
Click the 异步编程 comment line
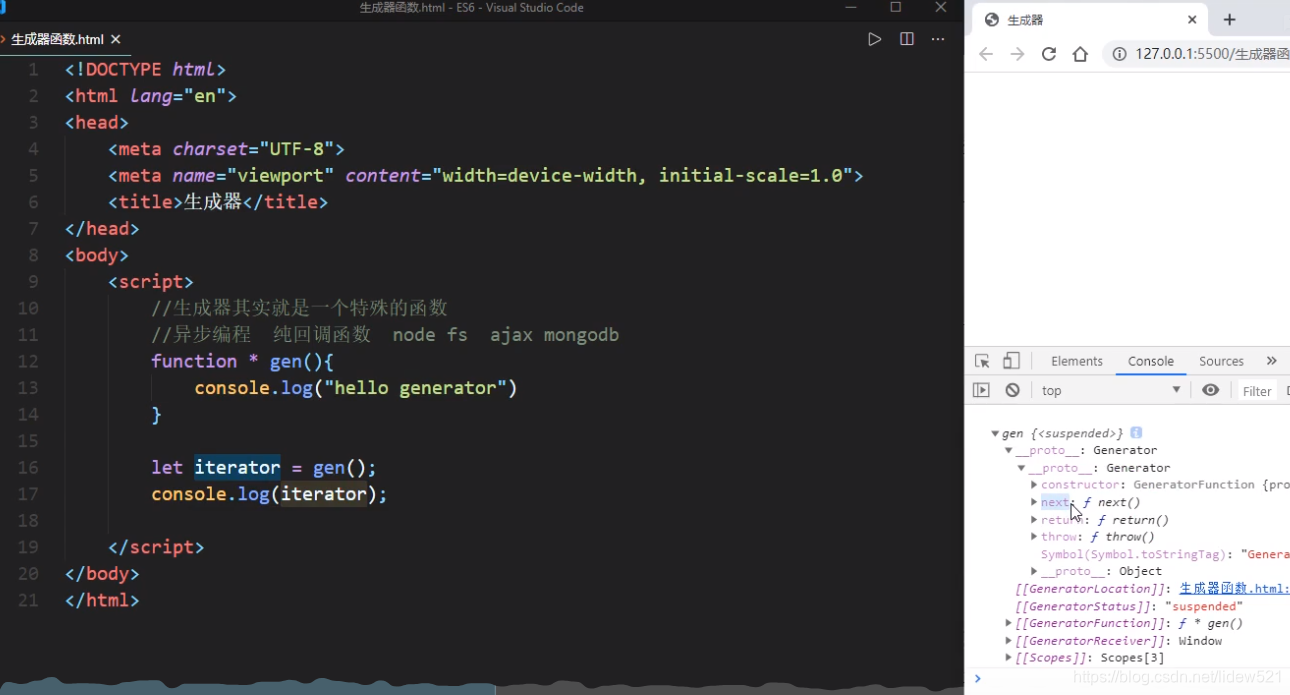pyautogui.click(x=385, y=335)
